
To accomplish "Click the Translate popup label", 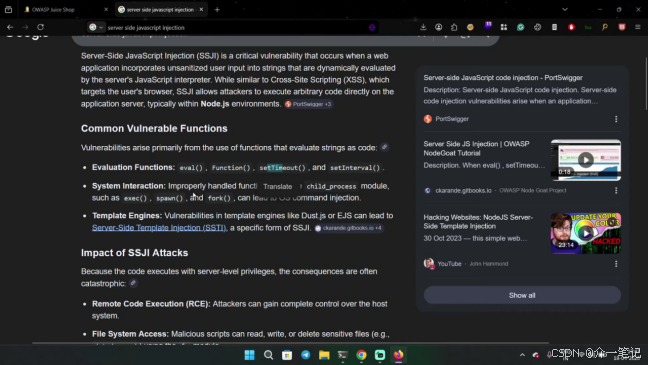I will [x=278, y=186].
